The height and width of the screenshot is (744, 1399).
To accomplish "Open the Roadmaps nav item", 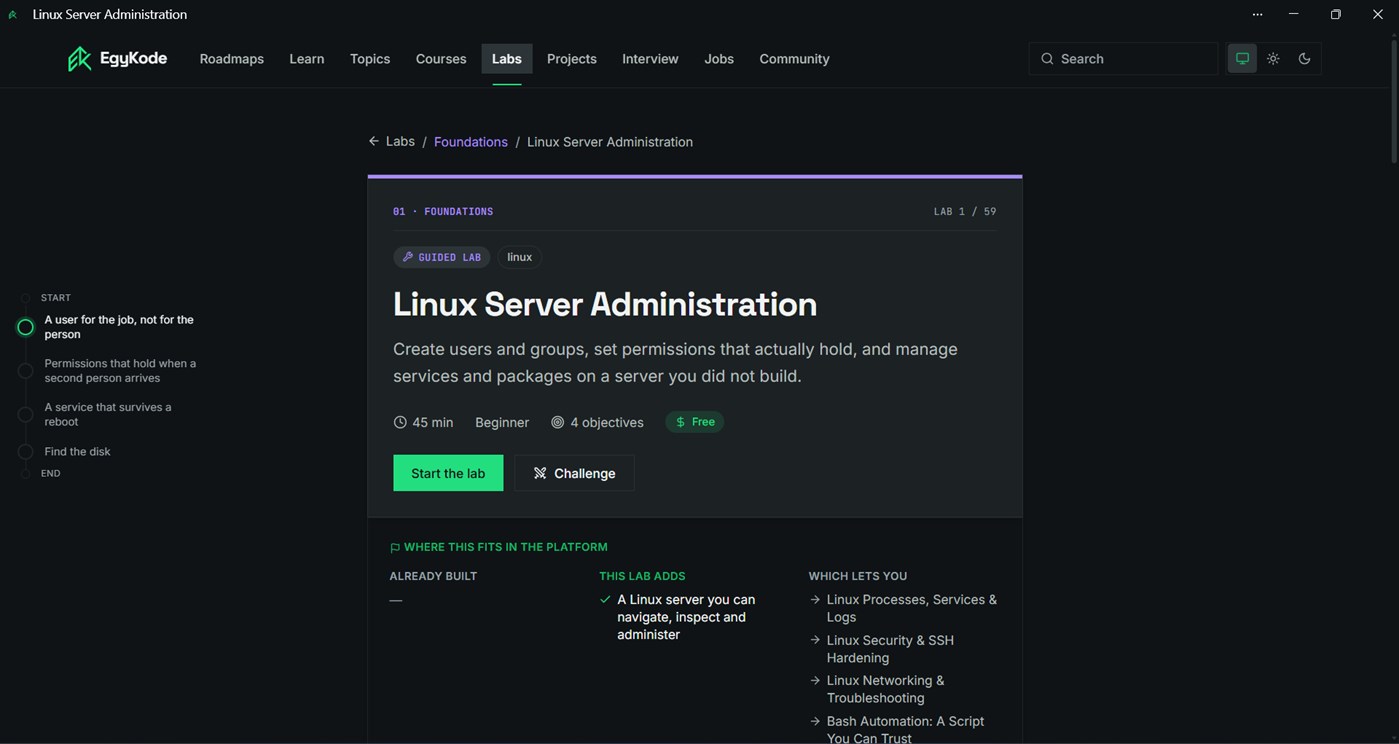I will [x=231, y=59].
